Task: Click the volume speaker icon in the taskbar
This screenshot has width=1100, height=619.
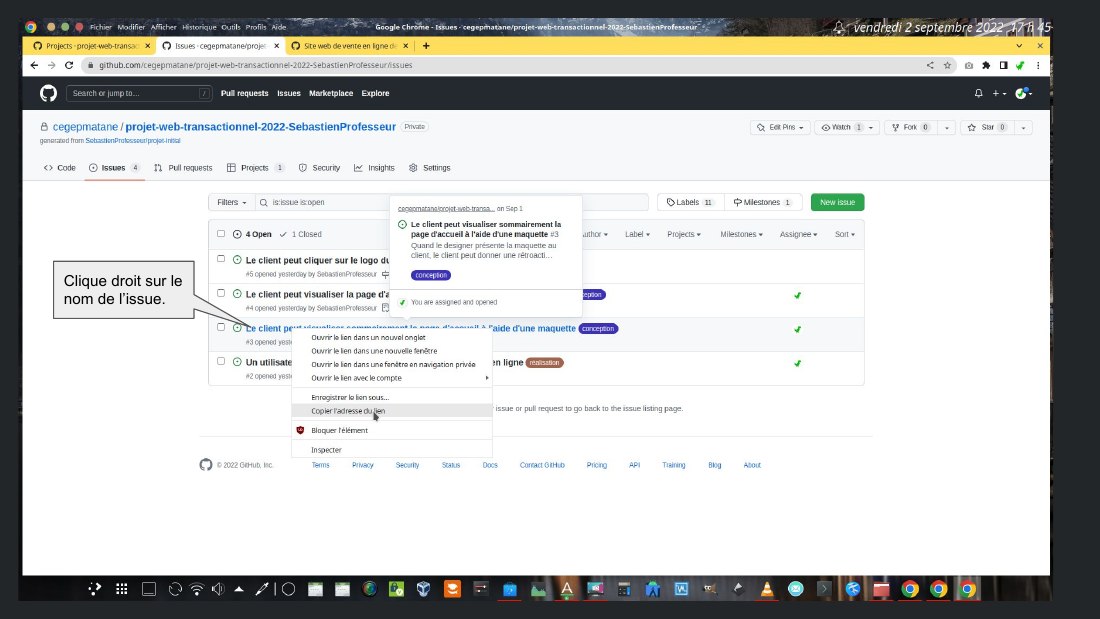Action: (x=218, y=590)
